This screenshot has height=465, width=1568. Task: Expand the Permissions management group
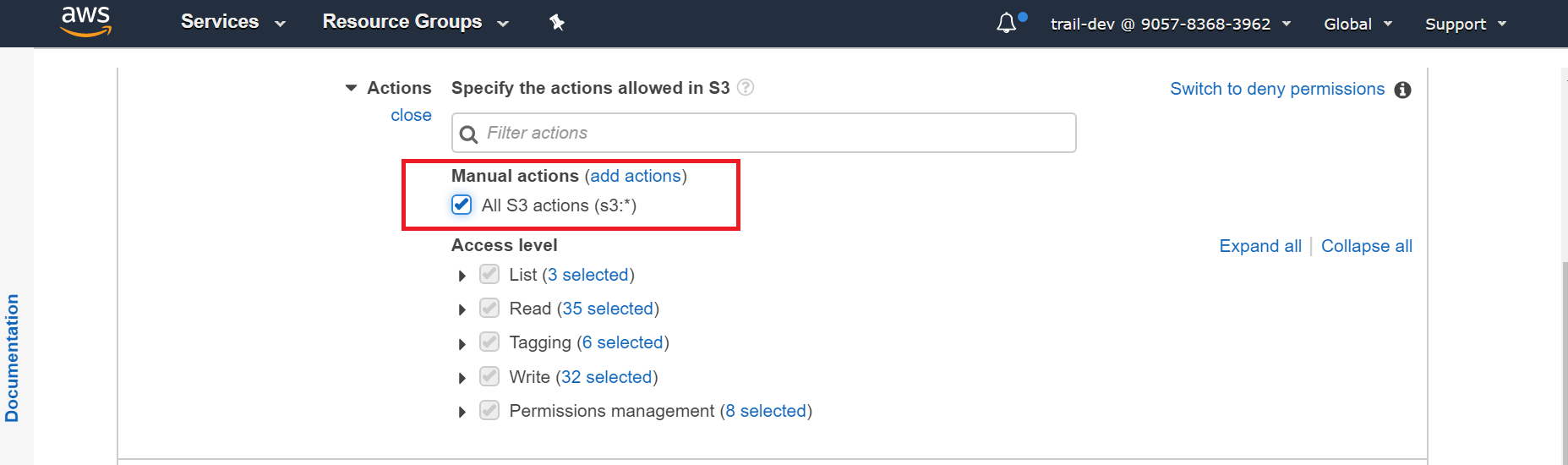coord(462,412)
